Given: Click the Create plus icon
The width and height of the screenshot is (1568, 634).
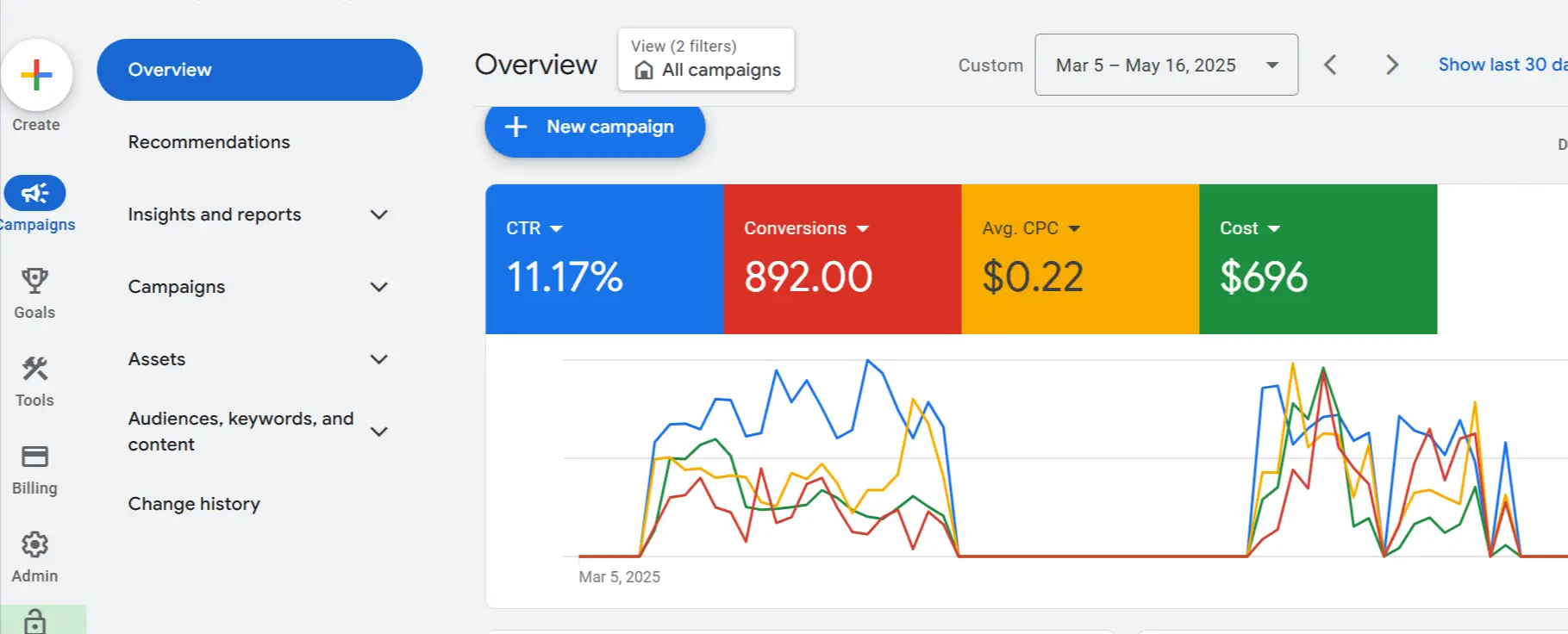Looking at the screenshot, I should pos(36,76).
